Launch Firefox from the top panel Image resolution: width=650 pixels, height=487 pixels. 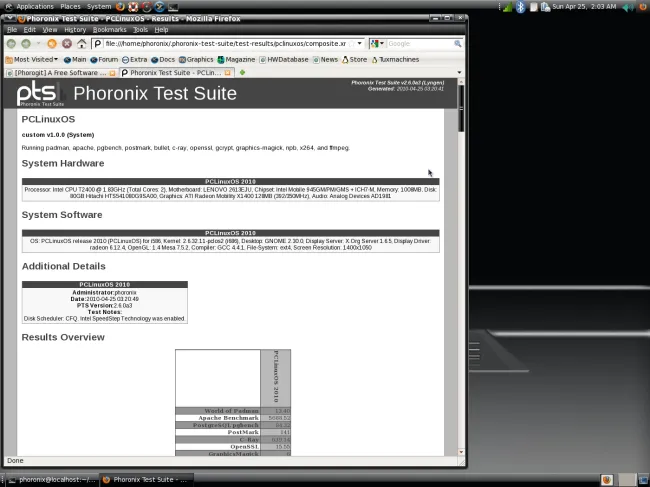(120, 7)
